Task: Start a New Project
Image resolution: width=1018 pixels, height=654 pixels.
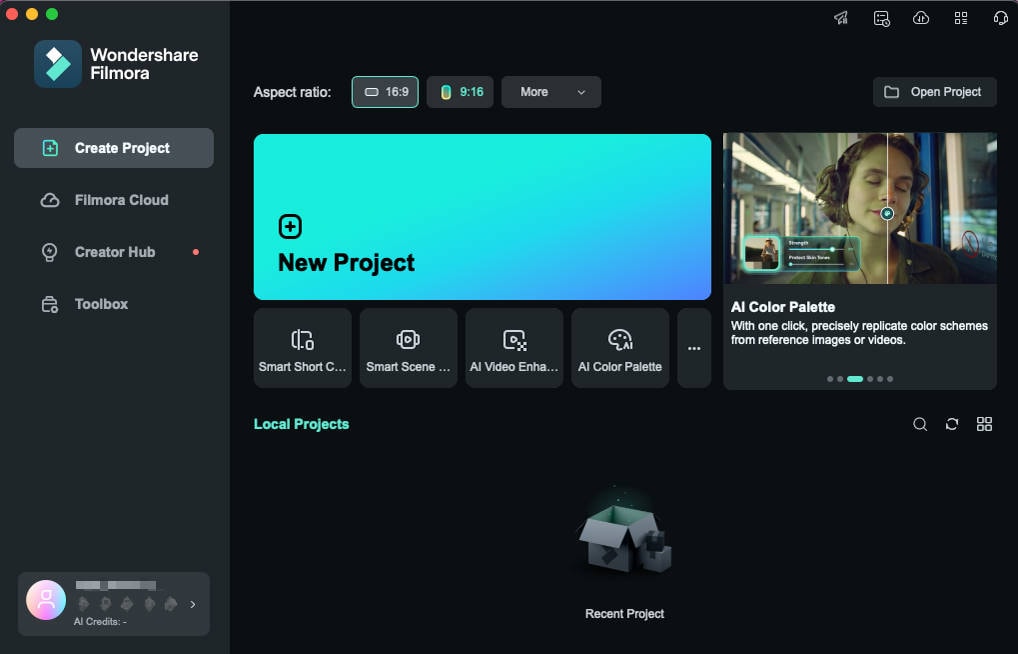Action: pos(482,217)
